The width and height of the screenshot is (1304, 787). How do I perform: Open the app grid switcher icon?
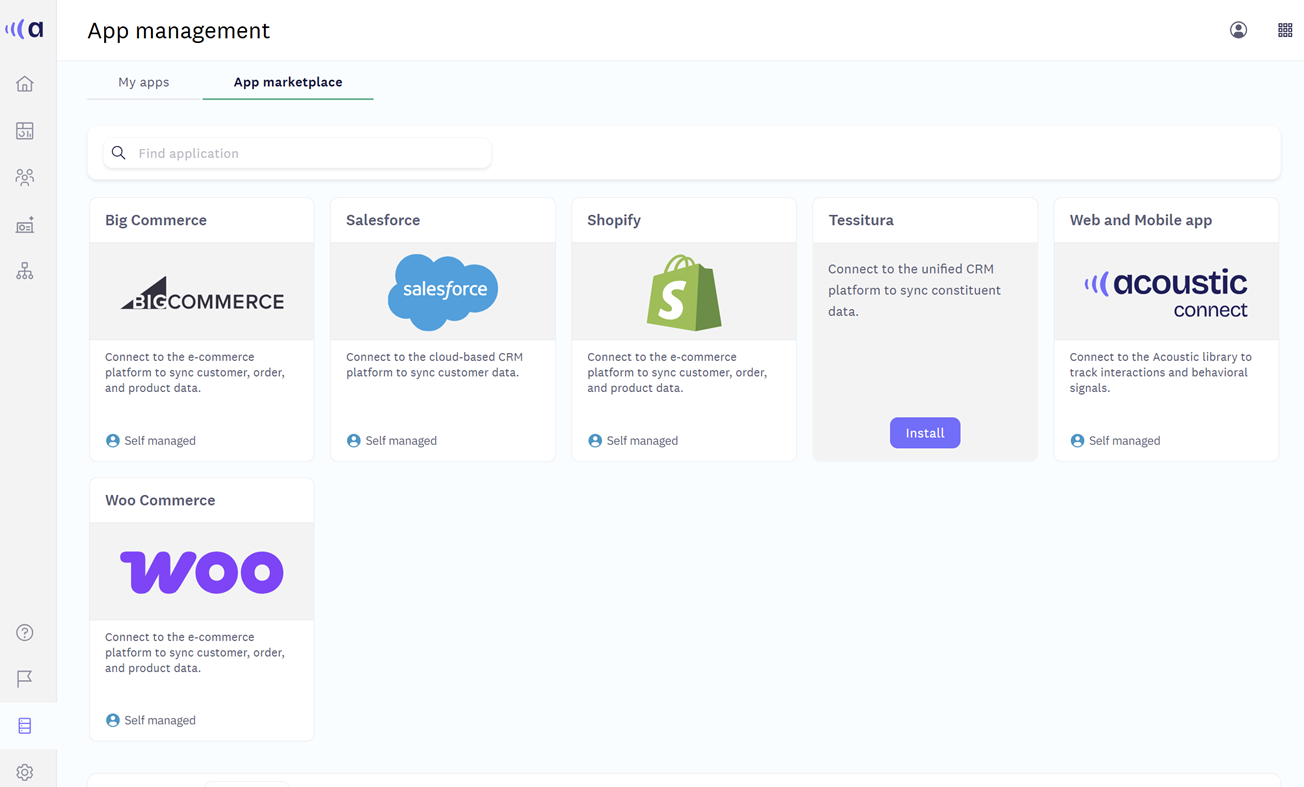pyautogui.click(x=1285, y=30)
